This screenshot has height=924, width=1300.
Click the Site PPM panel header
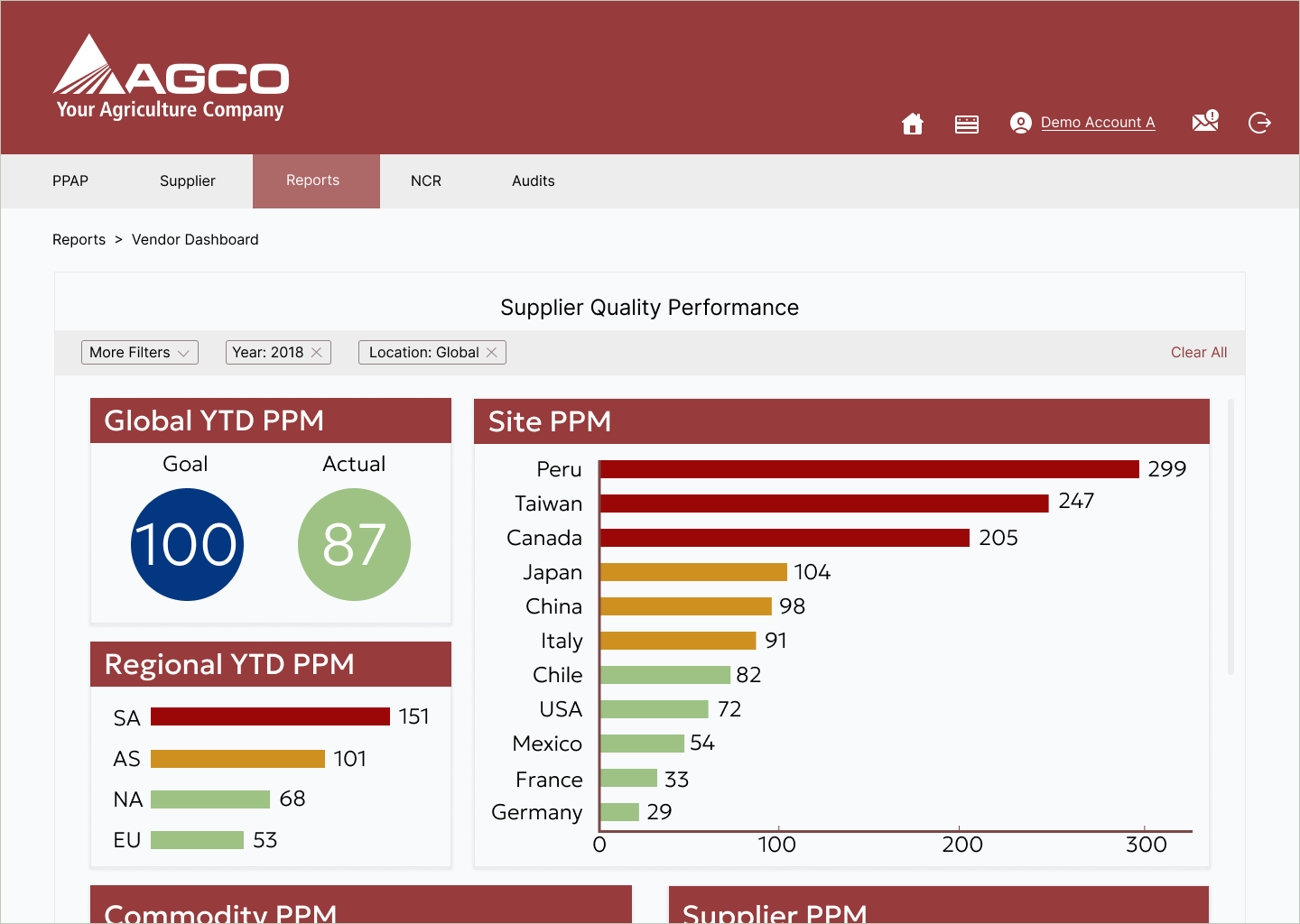tap(841, 421)
